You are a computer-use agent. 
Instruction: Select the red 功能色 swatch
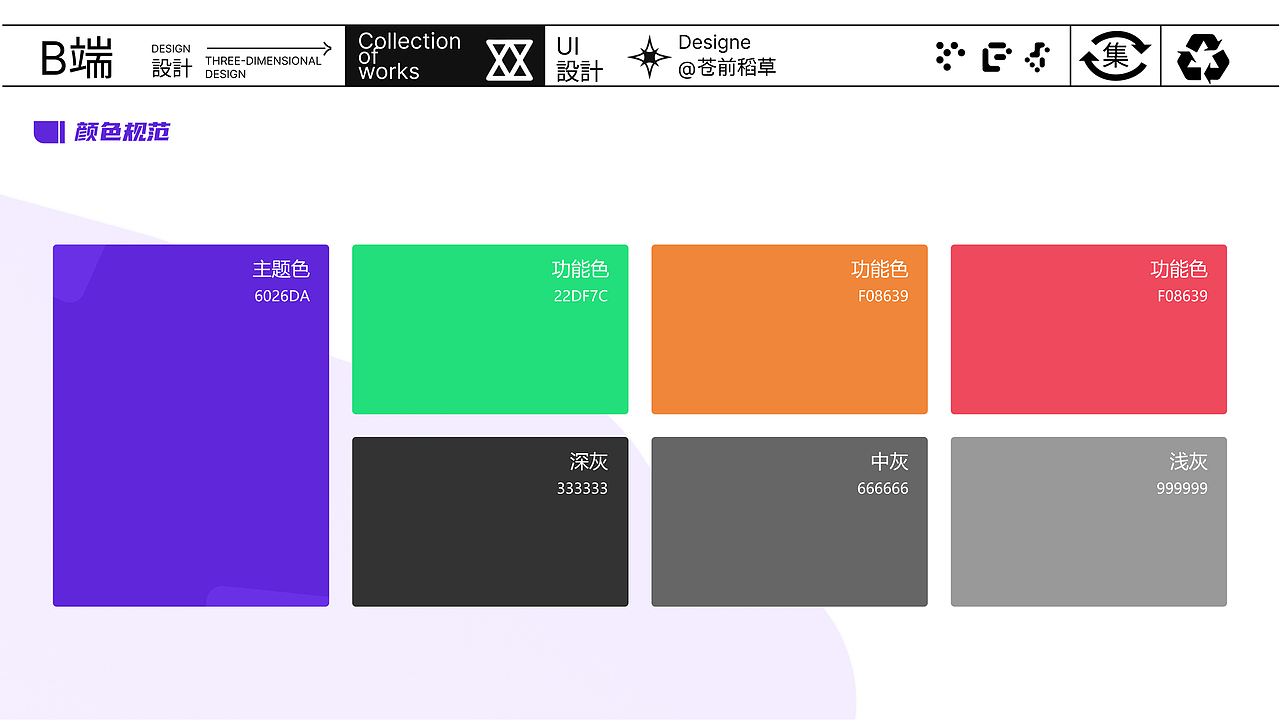1089,329
